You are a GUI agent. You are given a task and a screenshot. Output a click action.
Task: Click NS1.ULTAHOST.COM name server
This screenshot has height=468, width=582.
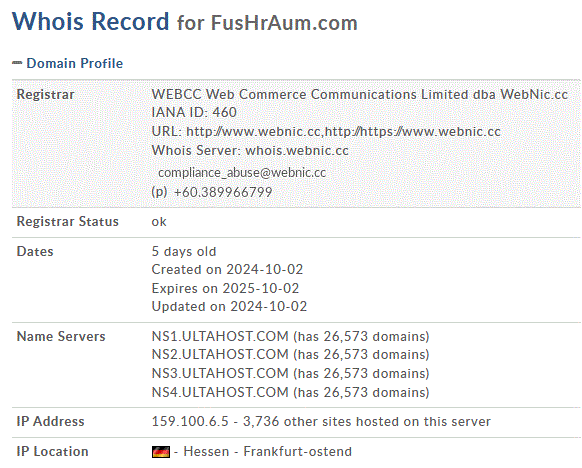pyautogui.click(x=220, y=336)
